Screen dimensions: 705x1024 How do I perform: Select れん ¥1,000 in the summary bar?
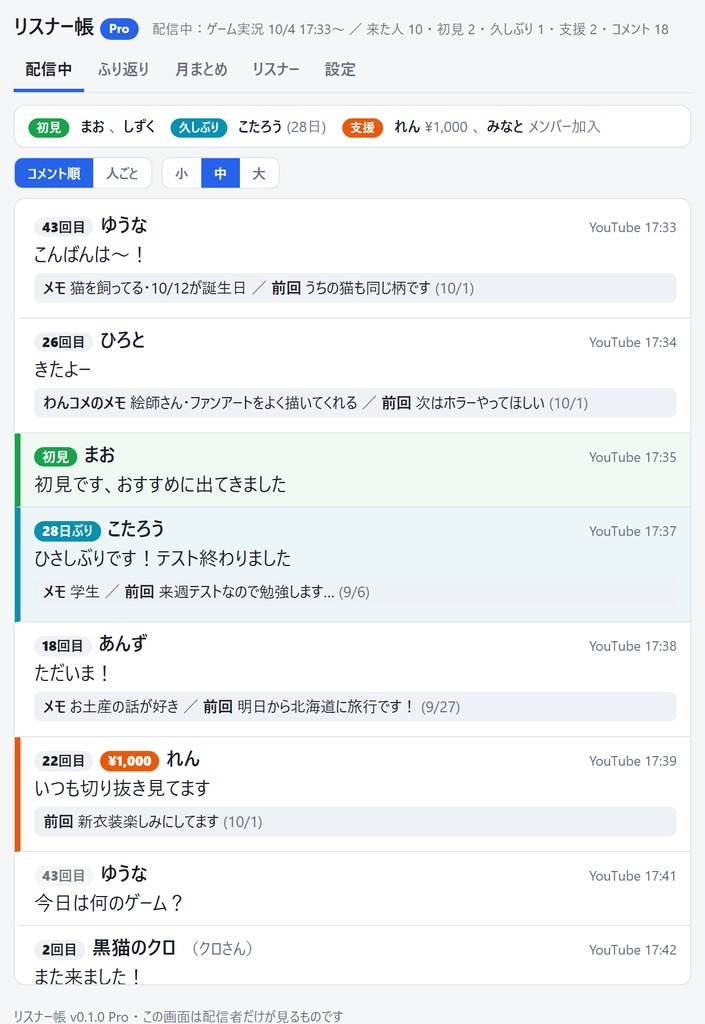[x=431, y=126]
